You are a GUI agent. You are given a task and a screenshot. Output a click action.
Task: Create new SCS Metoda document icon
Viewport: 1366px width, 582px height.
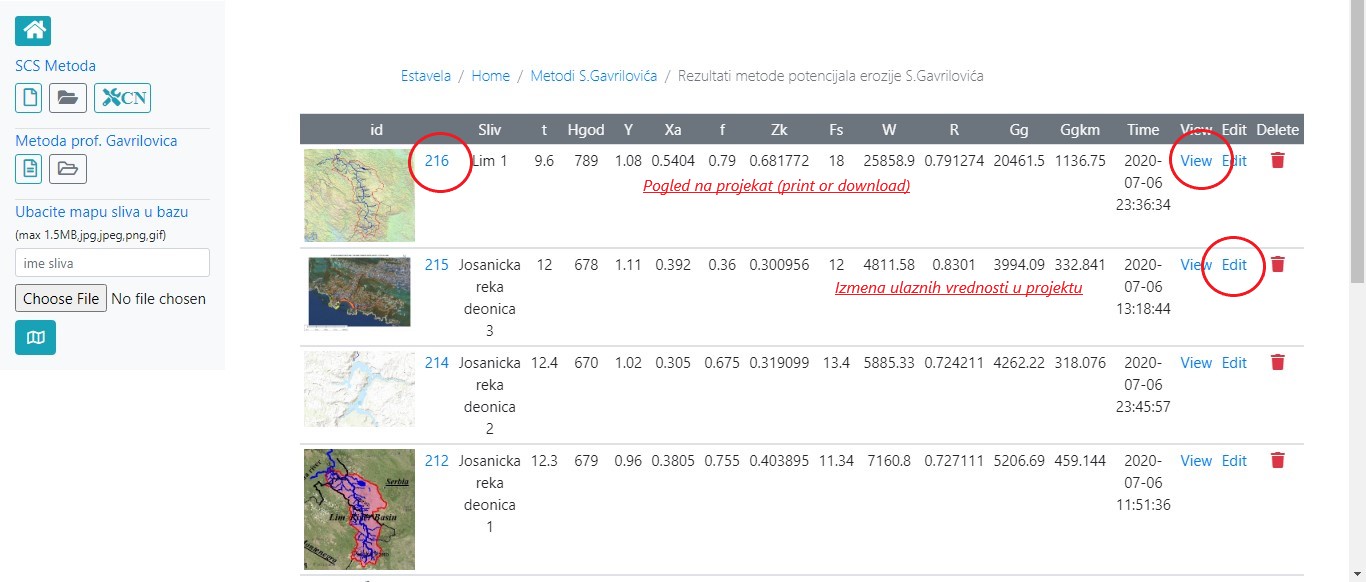[x=29, y=98]
